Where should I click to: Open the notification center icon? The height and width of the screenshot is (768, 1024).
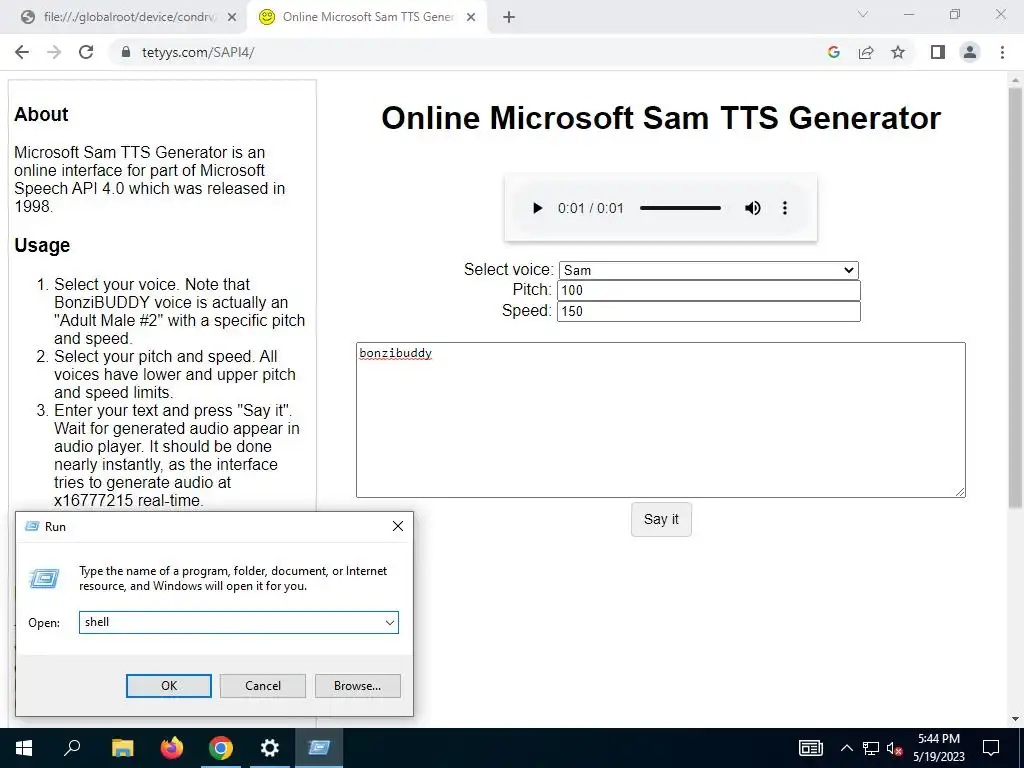pos(991,748)
